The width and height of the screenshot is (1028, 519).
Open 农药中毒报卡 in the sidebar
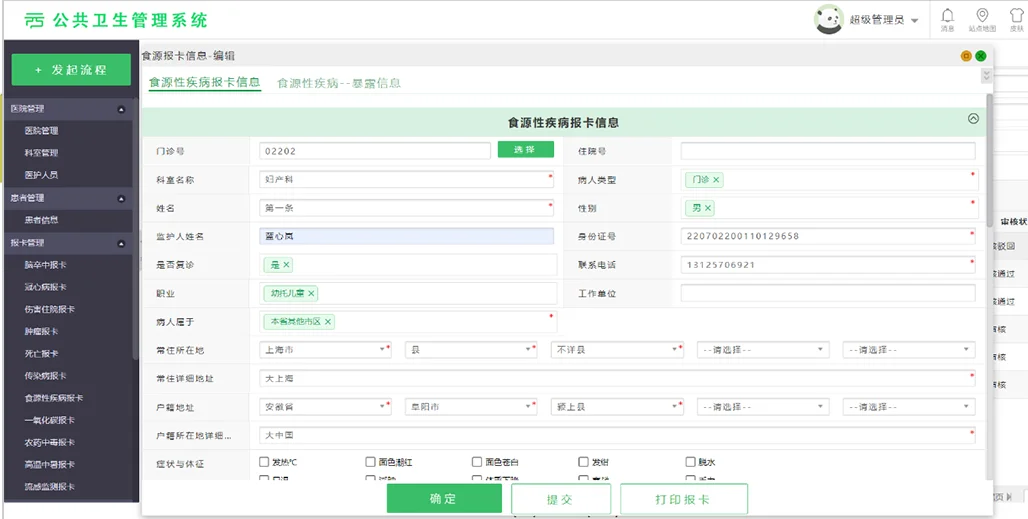point(49,442)
